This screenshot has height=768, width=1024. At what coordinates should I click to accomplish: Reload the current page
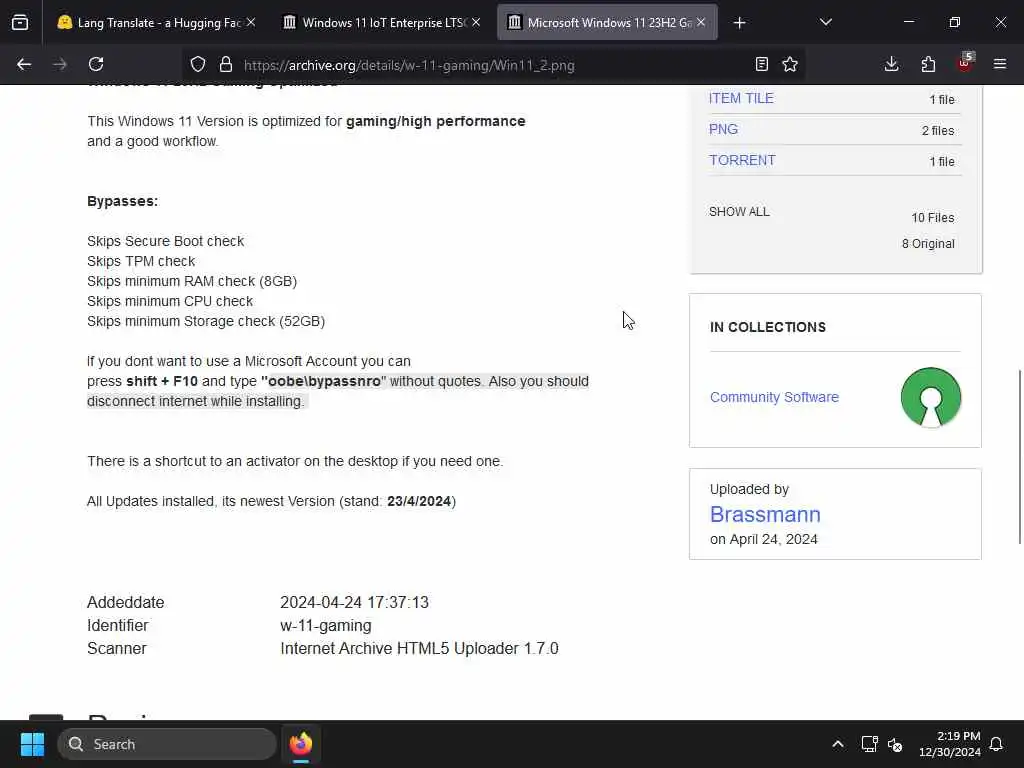point(96,64)
